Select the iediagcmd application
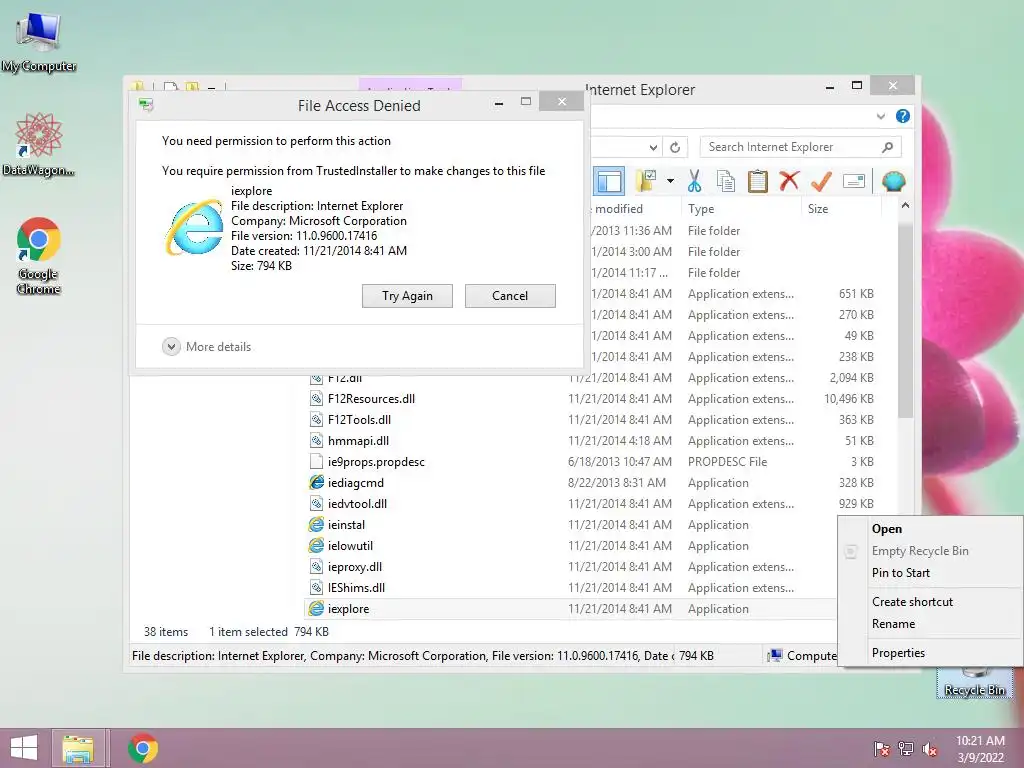Image resolution: width=1024 pixels, height=768 pixels. pos(355,483)
